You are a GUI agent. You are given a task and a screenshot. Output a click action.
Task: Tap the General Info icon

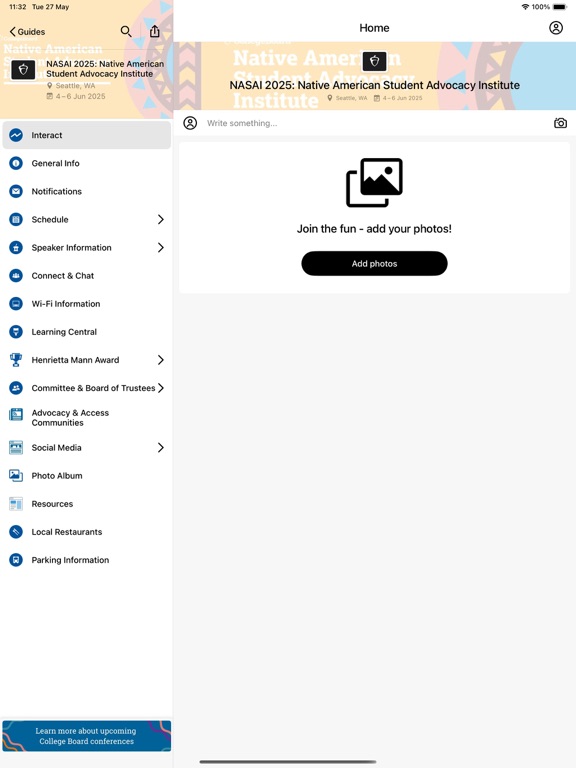[x=16, y=163]
